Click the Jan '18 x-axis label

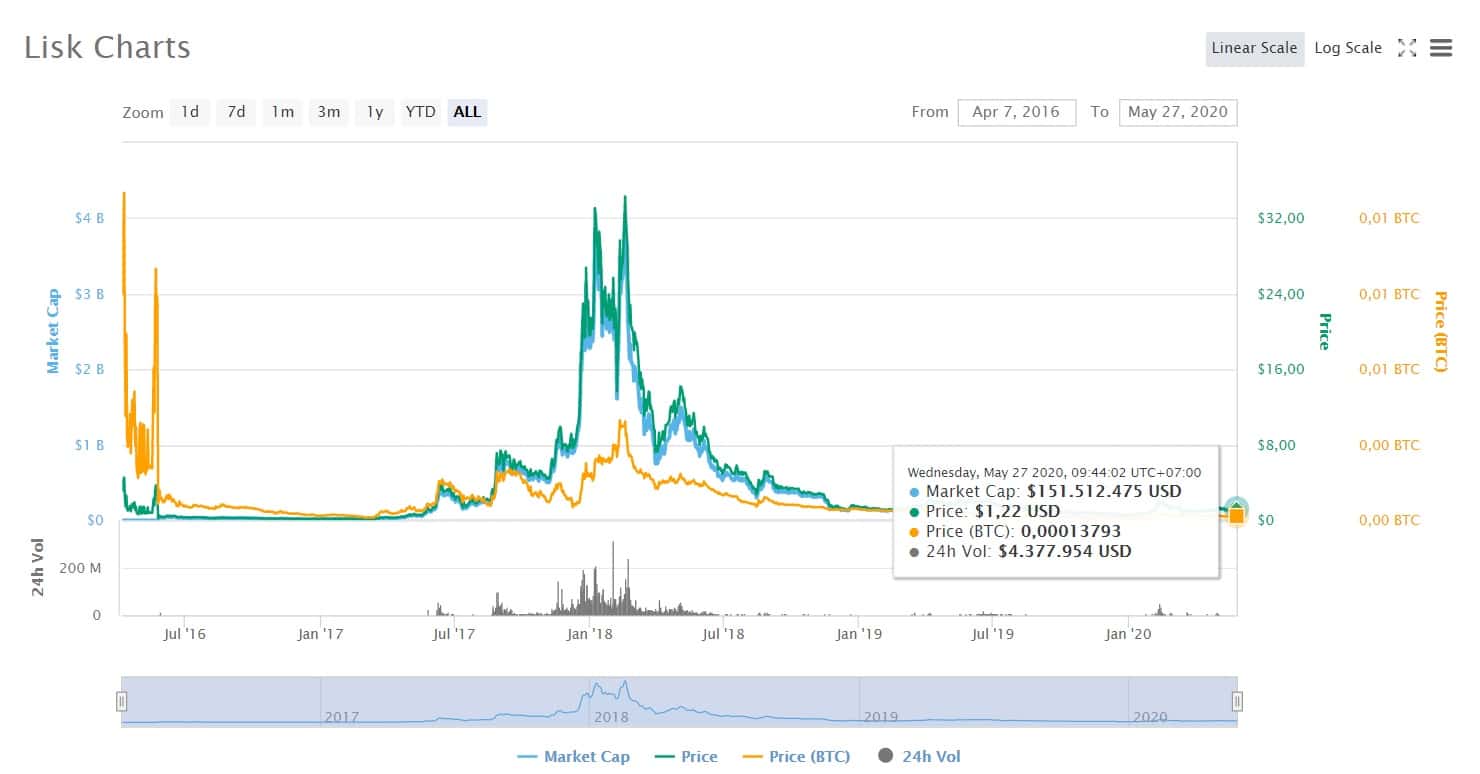click(x=590, y=633)
